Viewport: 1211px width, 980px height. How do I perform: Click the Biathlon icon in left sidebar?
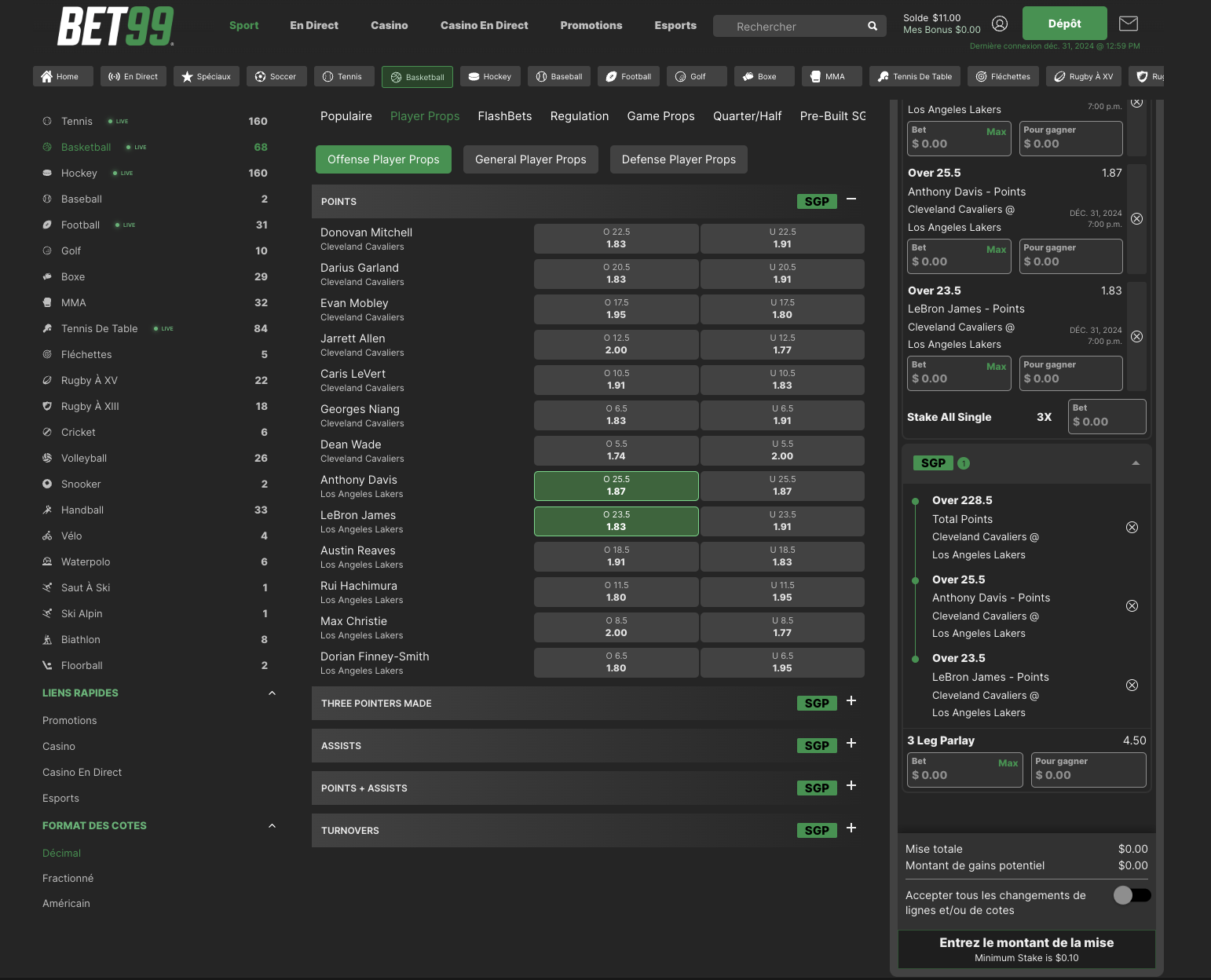click(x=47, y=639)
